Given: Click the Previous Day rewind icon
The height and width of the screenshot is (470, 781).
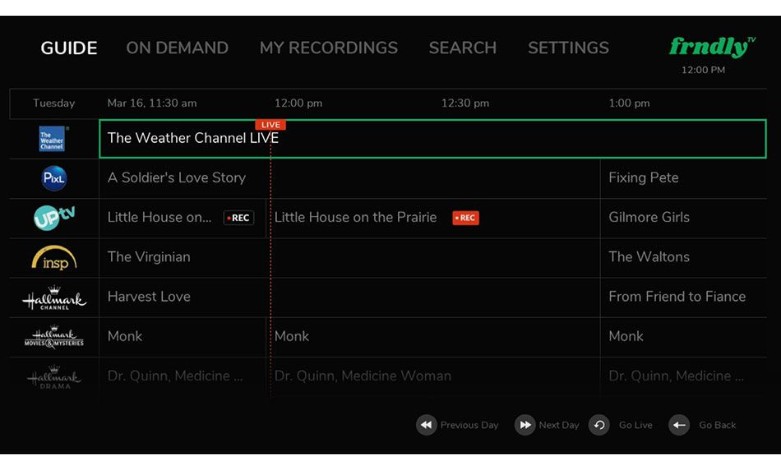Looking at the screenshot, I should pyautogui.click(x=426, y=425).
